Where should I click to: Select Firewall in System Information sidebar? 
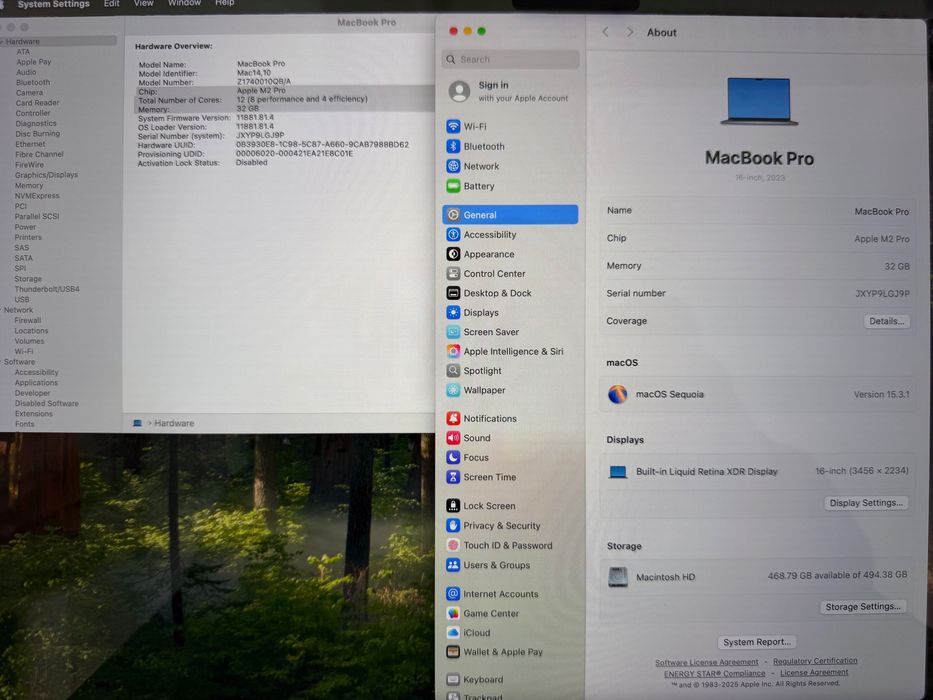[28, 320]
